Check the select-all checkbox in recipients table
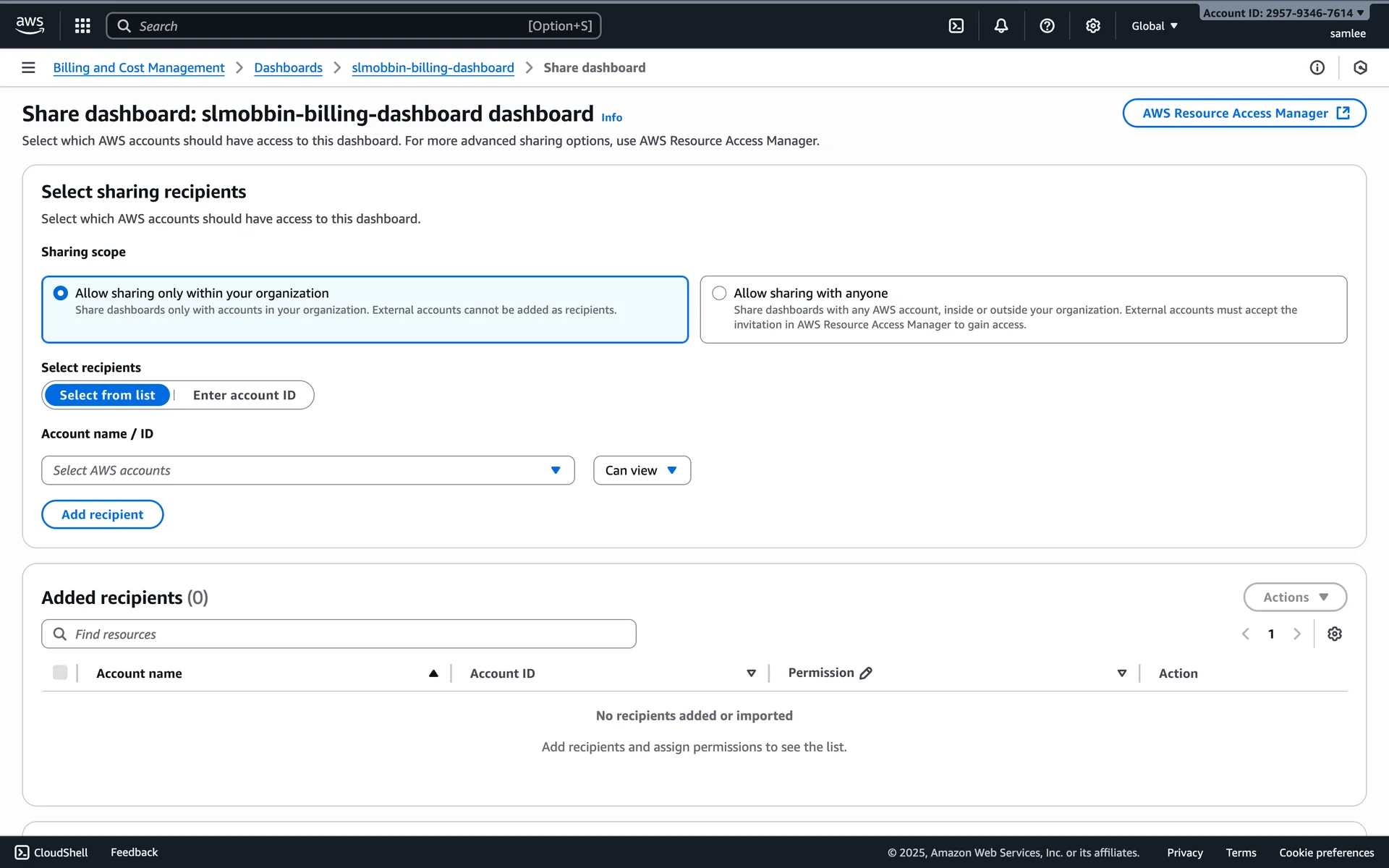 [x=60, y=673]
